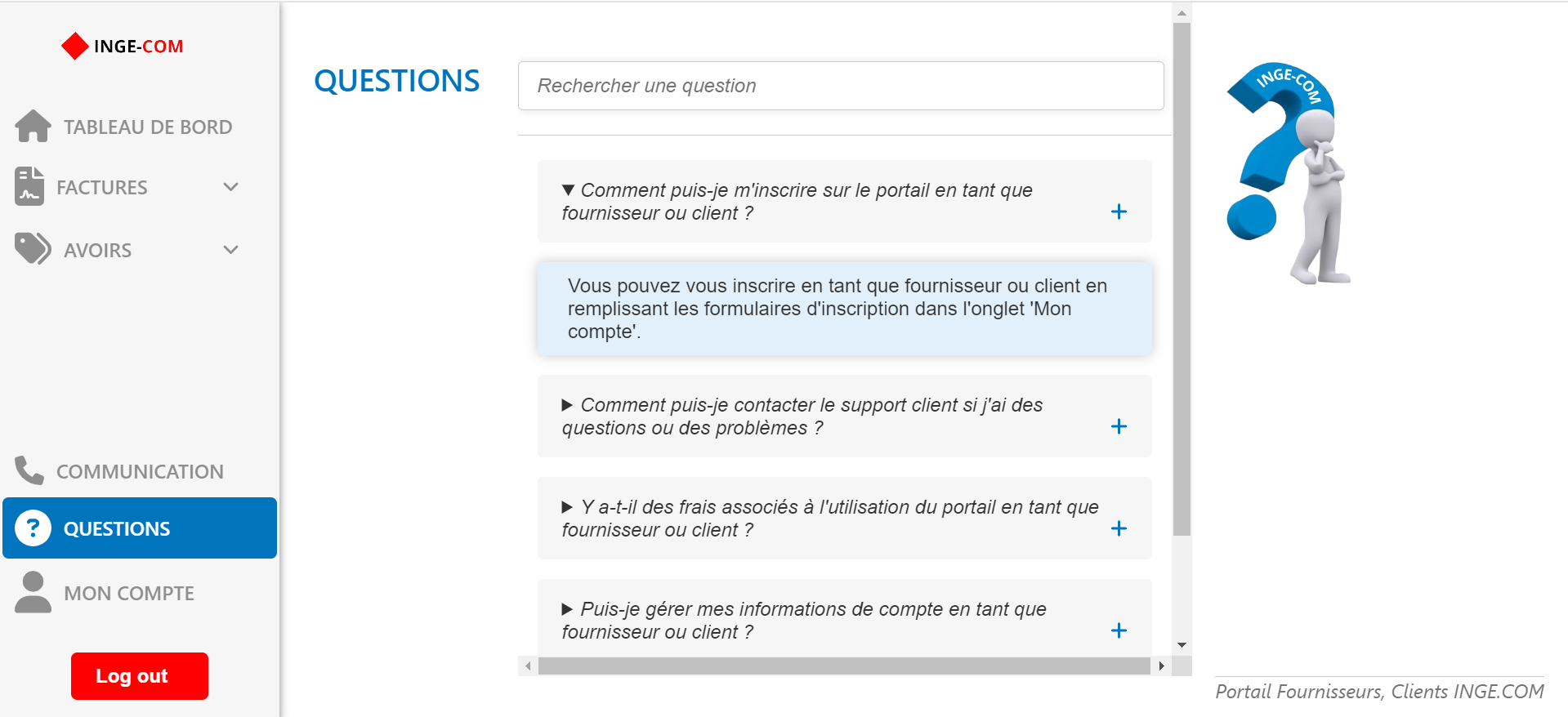Screen dimensions: 1568x717
Task: Expand the Avoirs submenu chevron
Action: [x=231, y=250]
